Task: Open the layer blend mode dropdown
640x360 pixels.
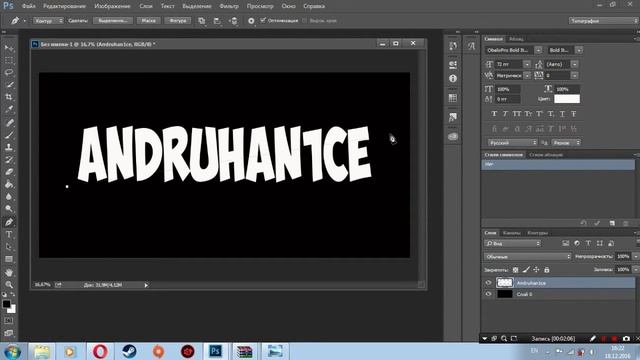Action: (x=528, y=256)
